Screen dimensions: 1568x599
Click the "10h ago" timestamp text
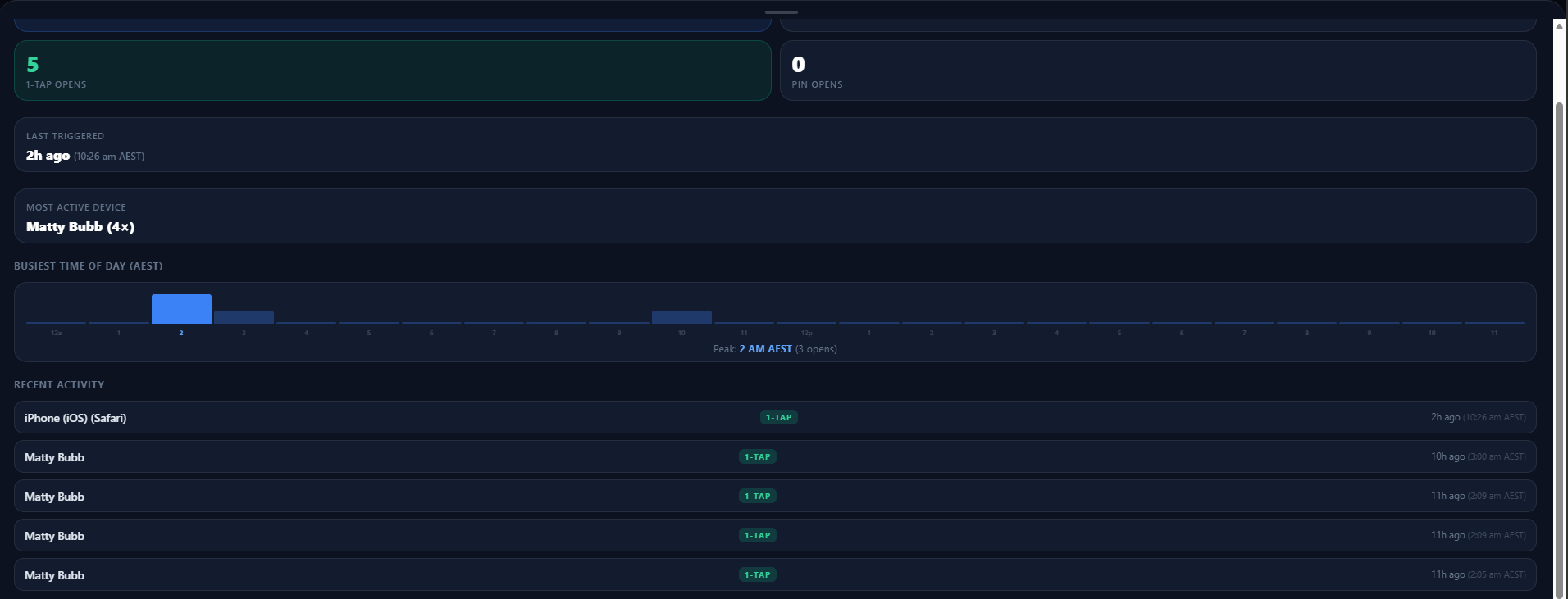coord(1448,456)
